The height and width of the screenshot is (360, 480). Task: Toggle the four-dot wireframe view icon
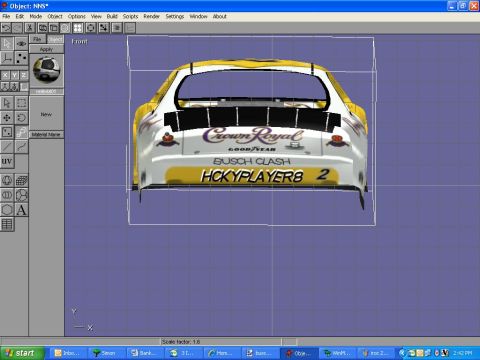click(x=78, y=28)
